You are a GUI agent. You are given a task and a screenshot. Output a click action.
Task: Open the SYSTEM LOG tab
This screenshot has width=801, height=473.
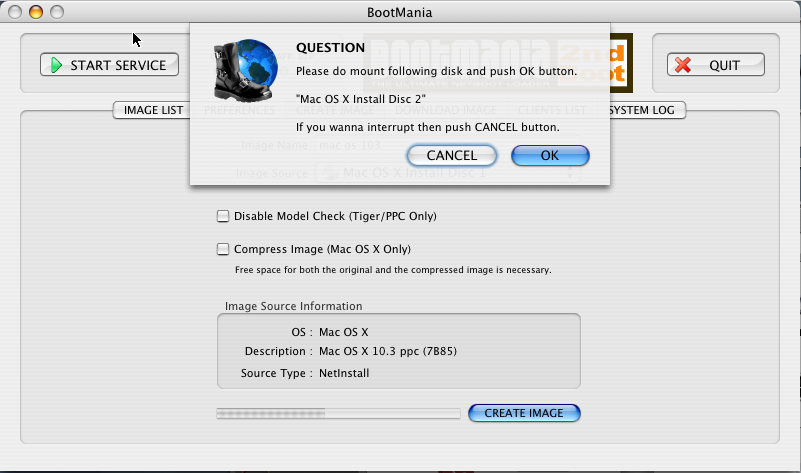(646, 110)
